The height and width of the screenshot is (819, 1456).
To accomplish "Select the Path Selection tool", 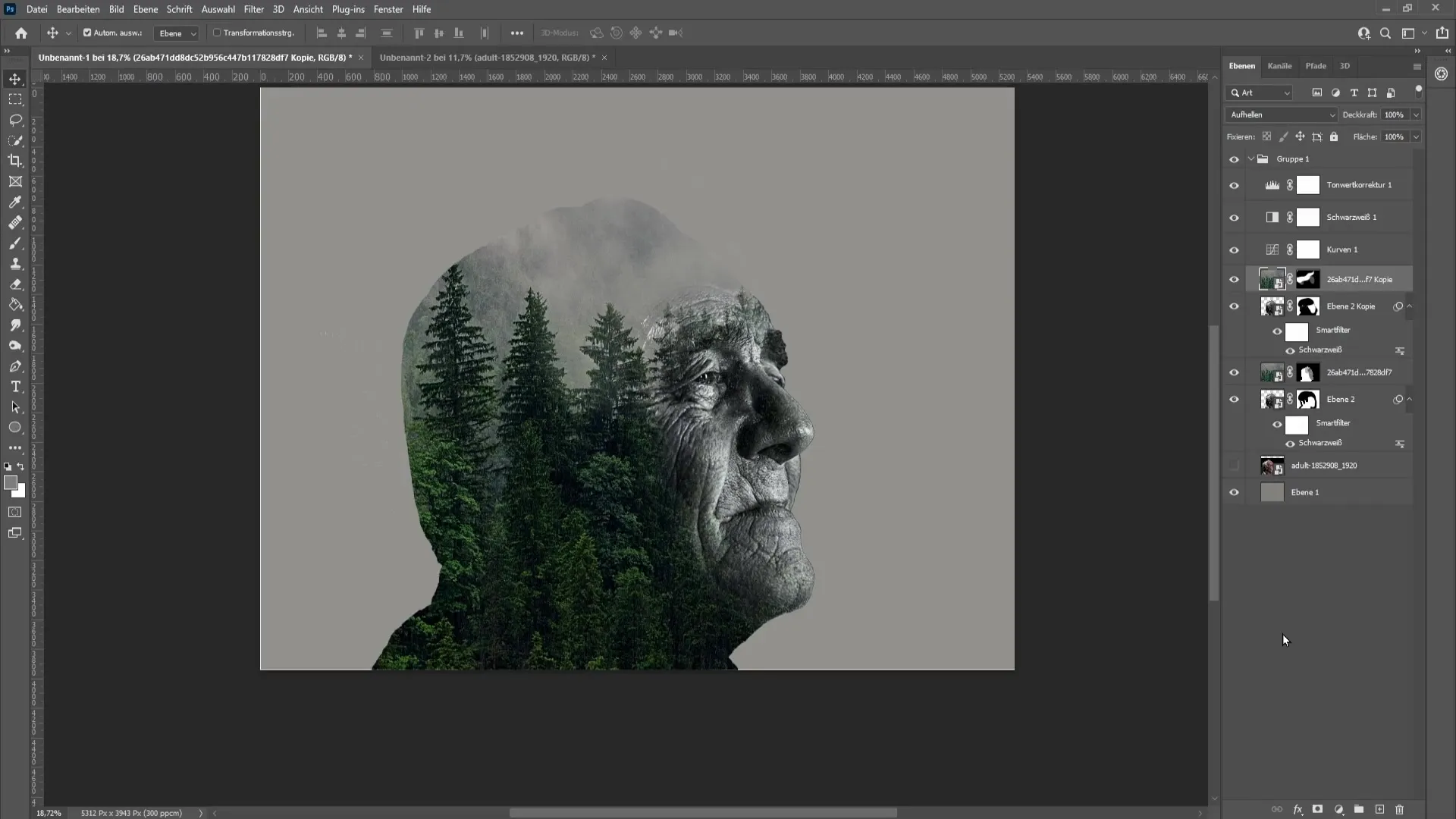I will [x=15, y=407].
